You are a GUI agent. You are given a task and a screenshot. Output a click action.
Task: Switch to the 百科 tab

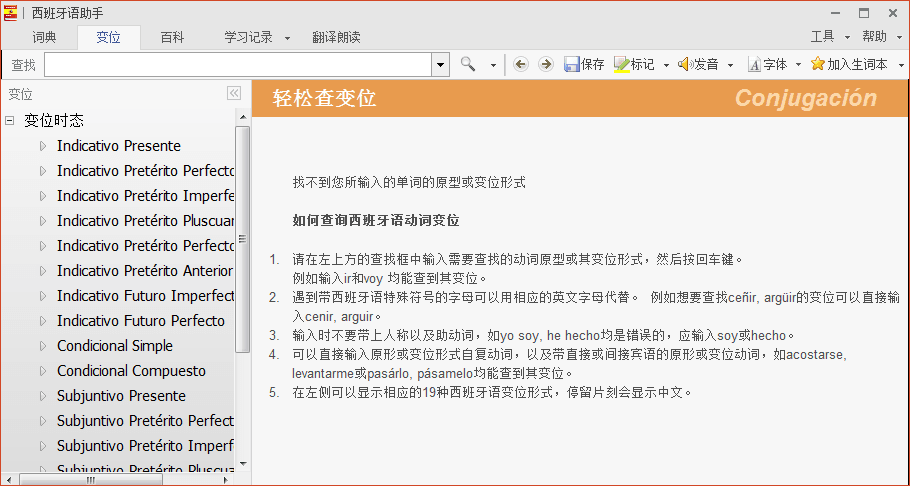(172, 37)
